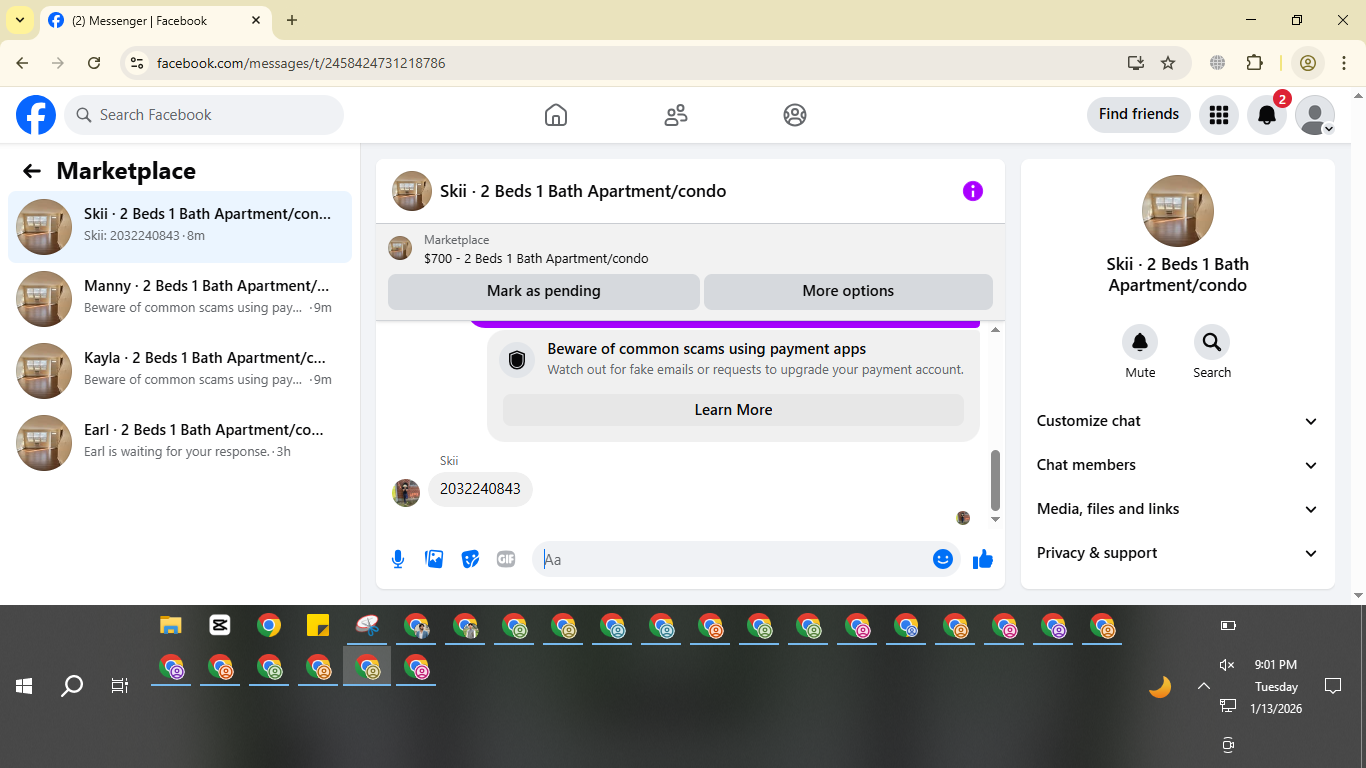Open Chrome profile avatar button
The width and height of the screenshot is (1366, 768).
(1308, 63)
